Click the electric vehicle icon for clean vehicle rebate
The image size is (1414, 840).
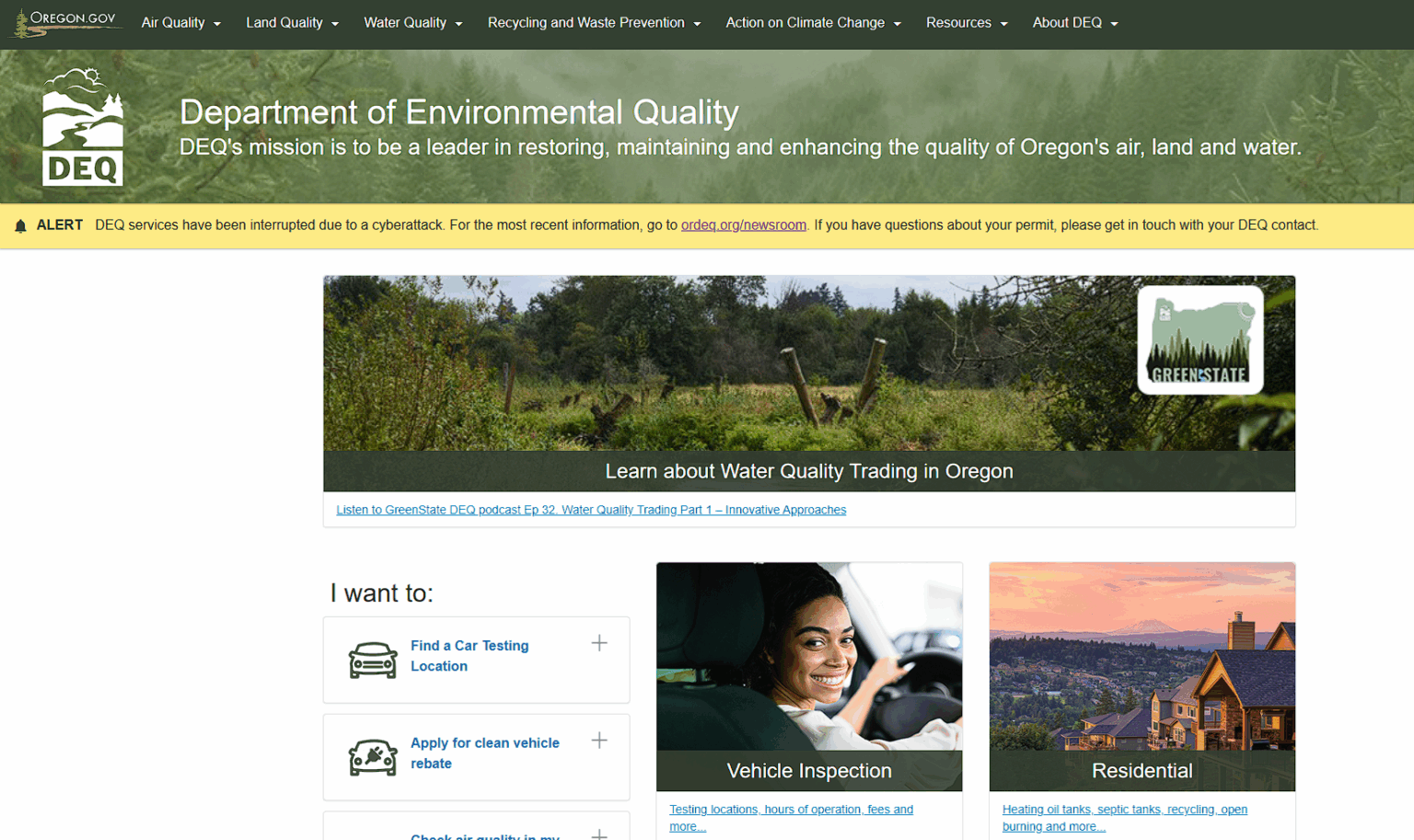373,756
